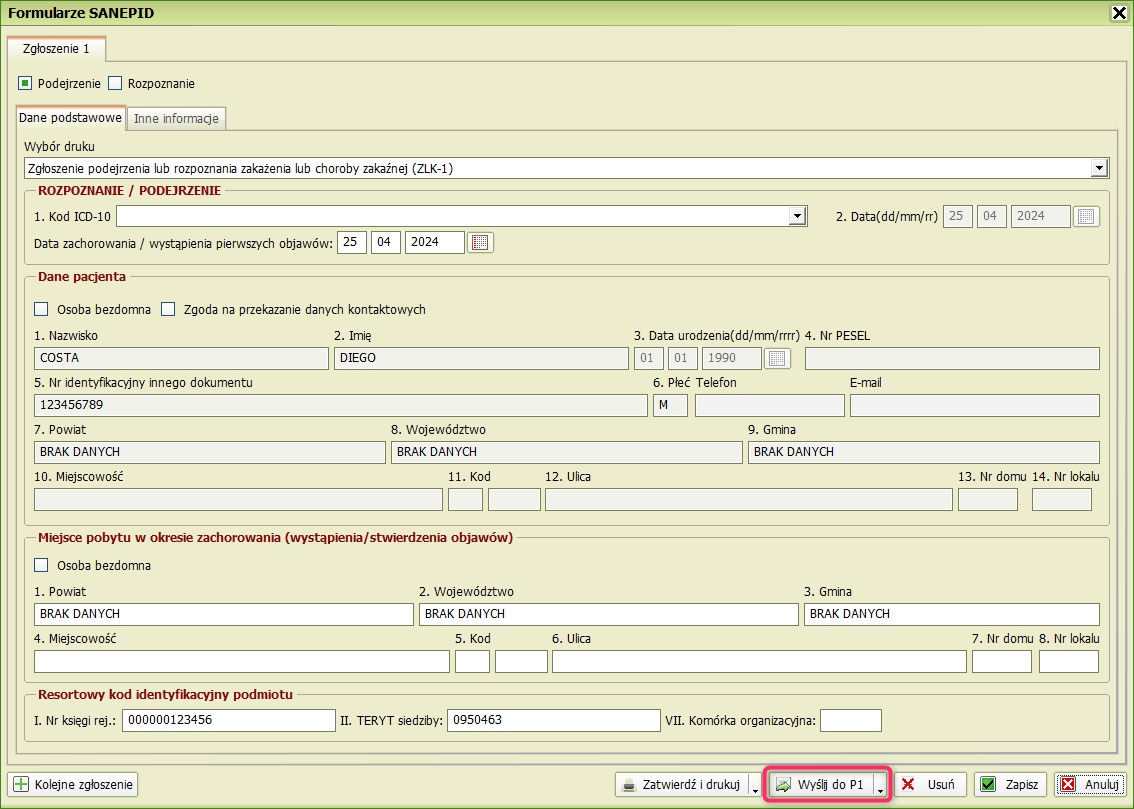Switch to the Inne informacje tab
This screenshot has height=809, width=1134.
176,119
